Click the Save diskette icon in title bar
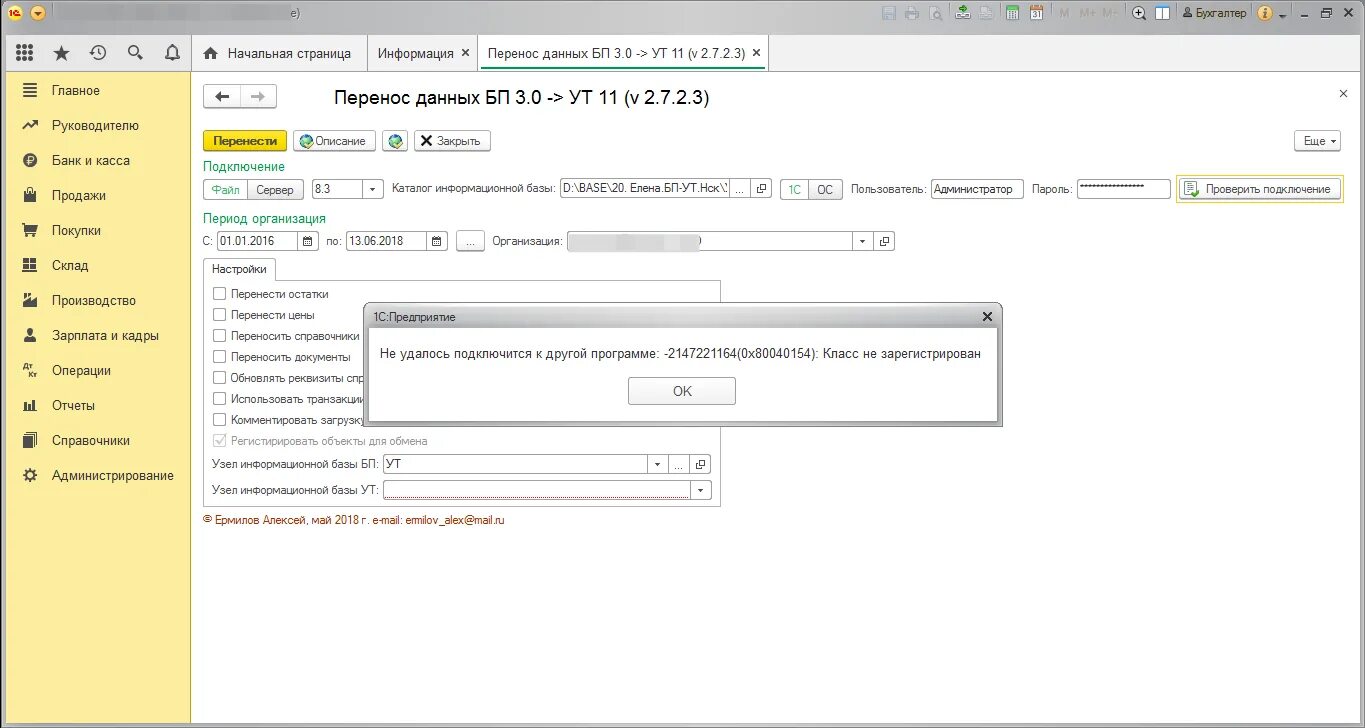The height and width of the screenshot is (728, 1365). [x=889, y=13]
